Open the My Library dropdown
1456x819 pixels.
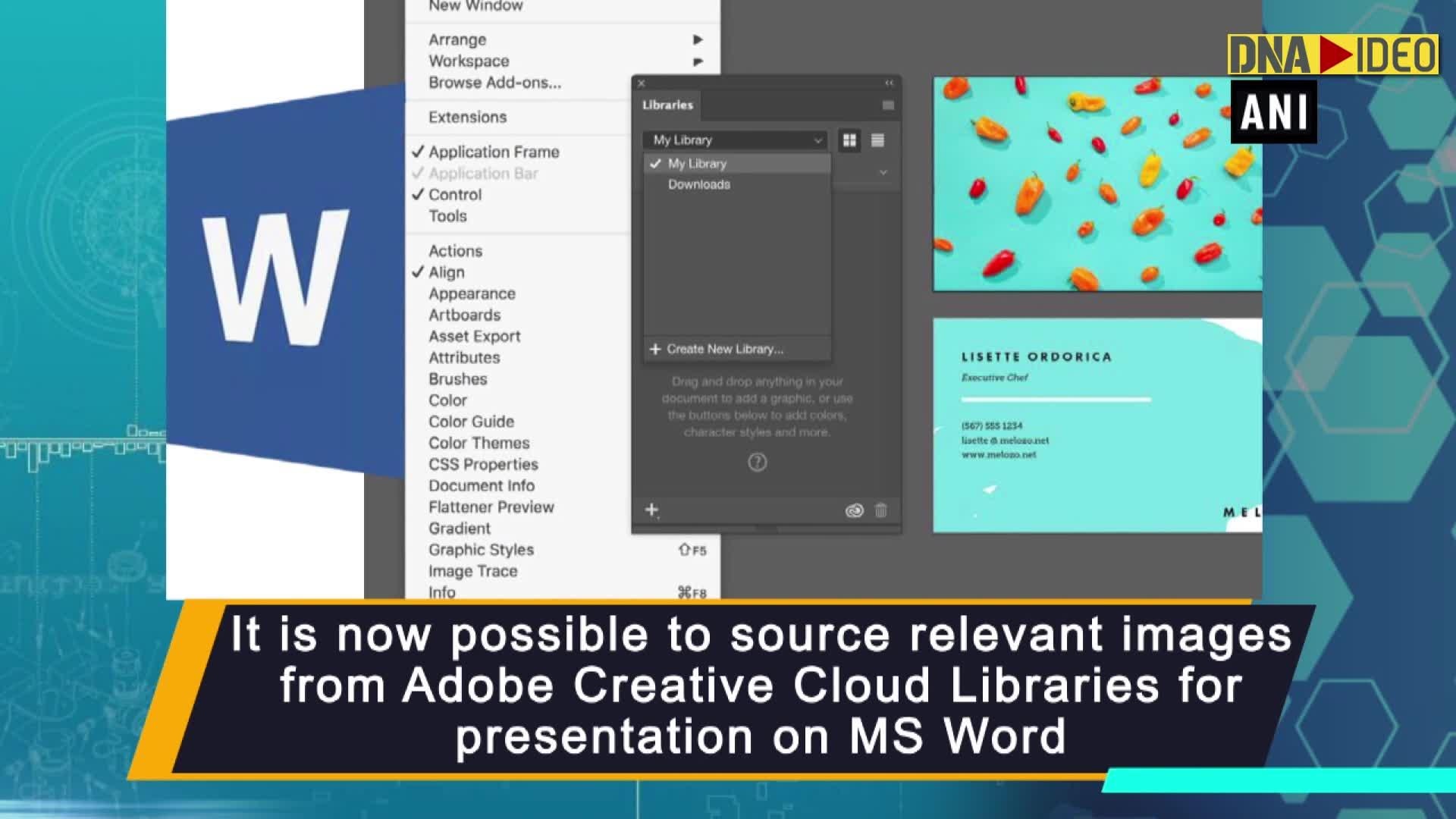click(x=734, y=140)
